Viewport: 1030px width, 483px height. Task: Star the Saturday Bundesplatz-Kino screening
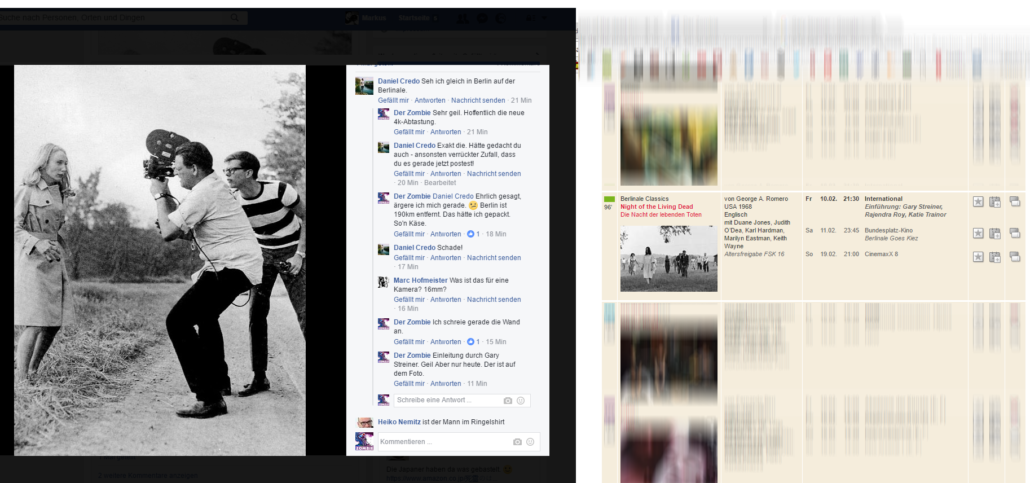point(978,233)
